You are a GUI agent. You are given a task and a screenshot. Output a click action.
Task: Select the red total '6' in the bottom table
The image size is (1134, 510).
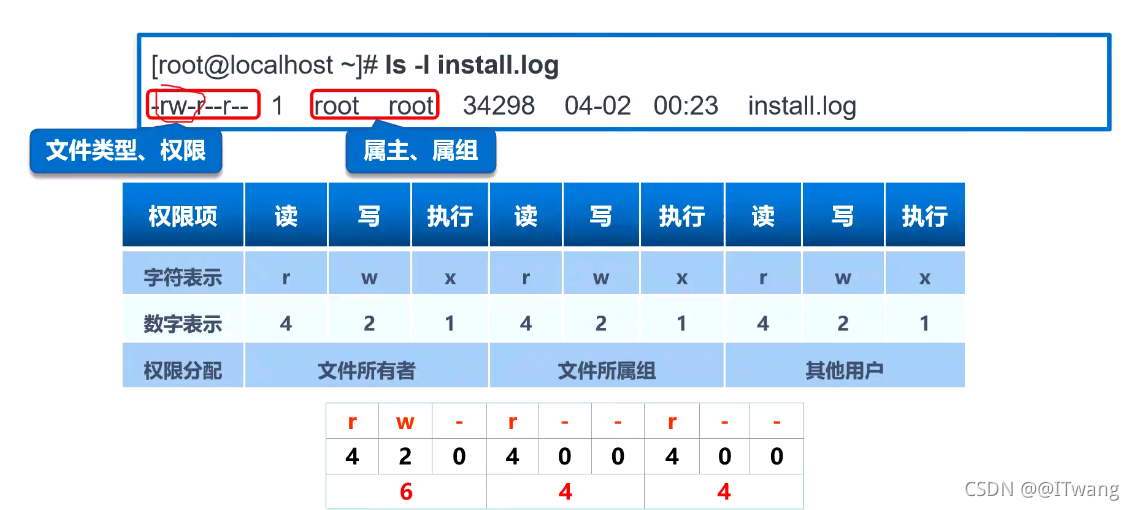point(406,492)
